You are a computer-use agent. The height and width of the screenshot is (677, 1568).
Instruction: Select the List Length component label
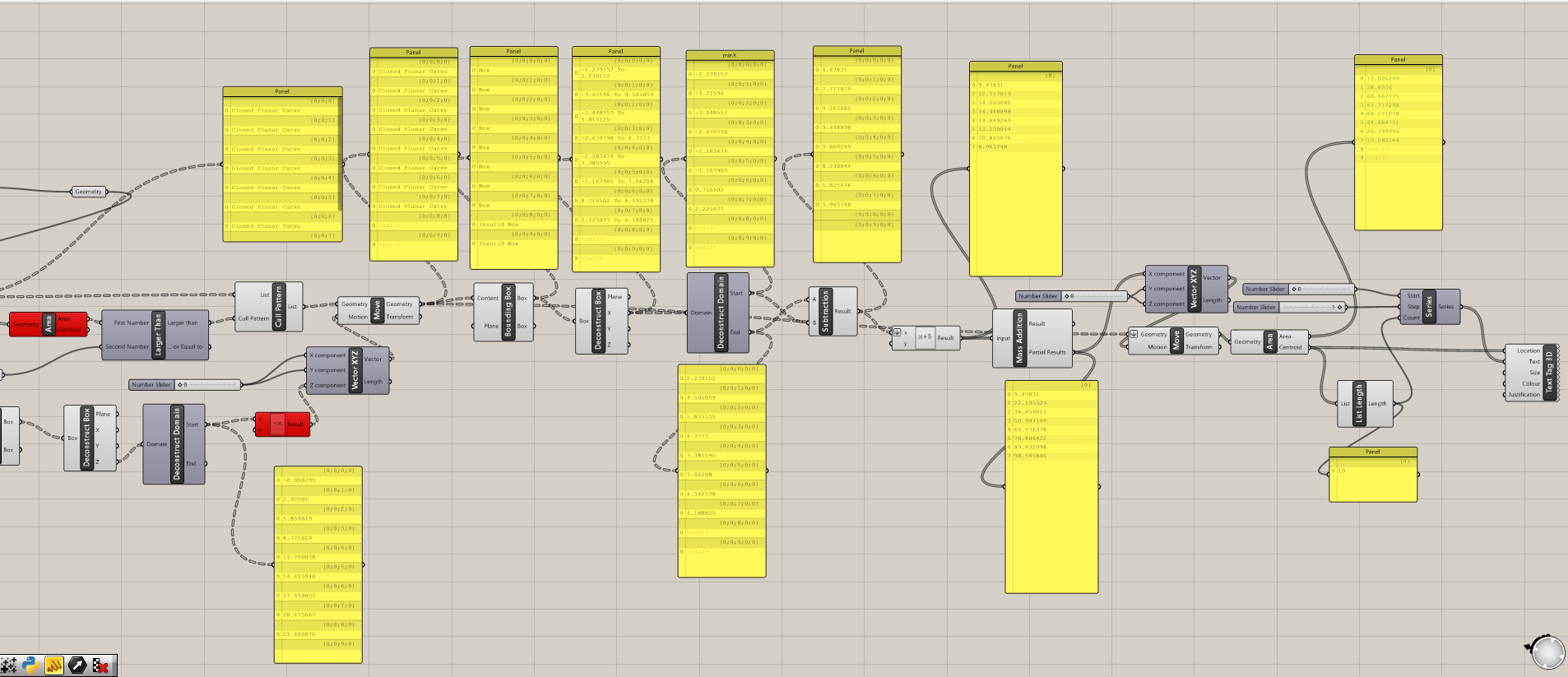pos(1358,403)
